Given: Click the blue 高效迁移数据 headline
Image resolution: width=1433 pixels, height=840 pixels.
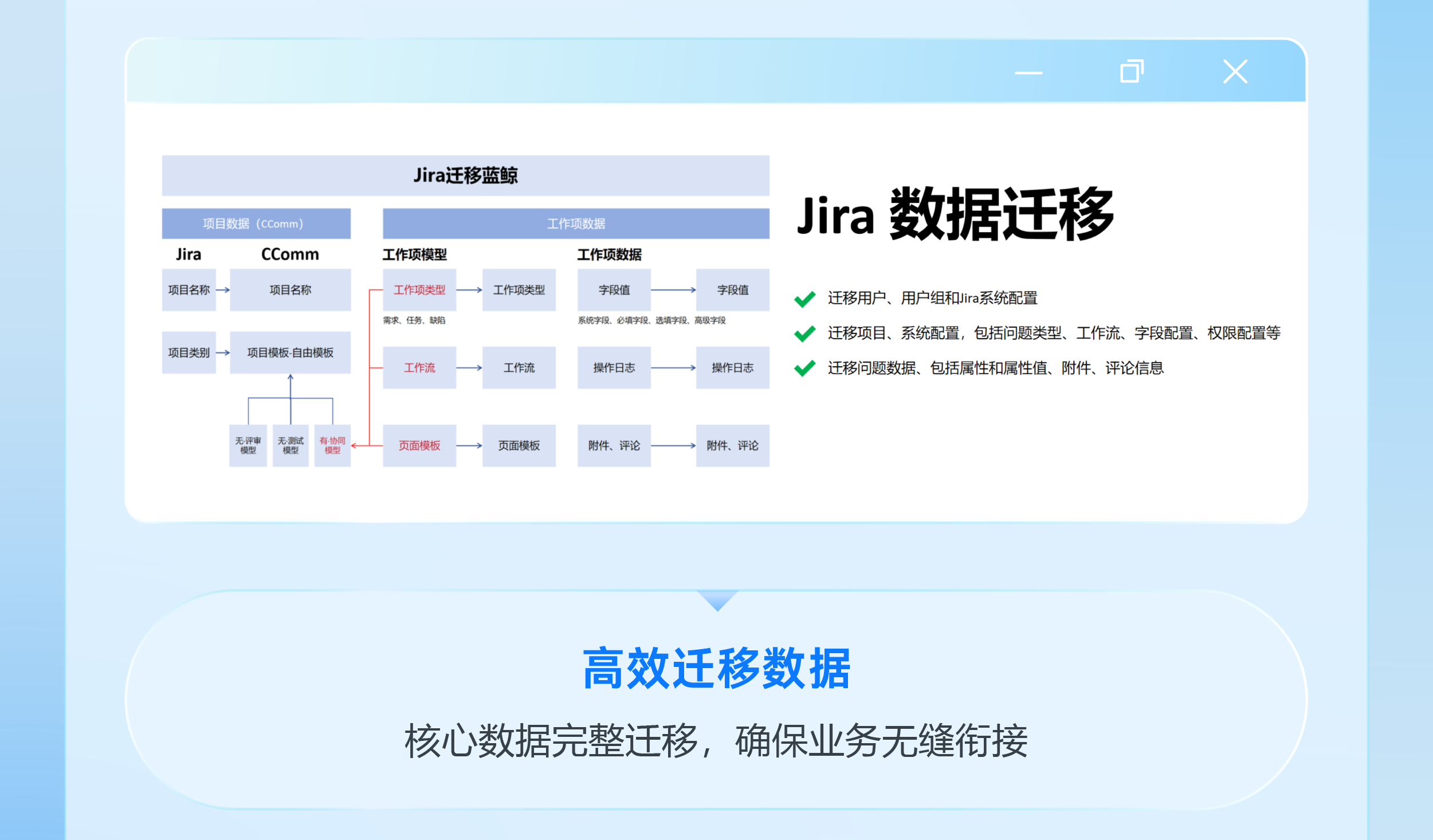Looking at the screenshot, I should 716,669.
